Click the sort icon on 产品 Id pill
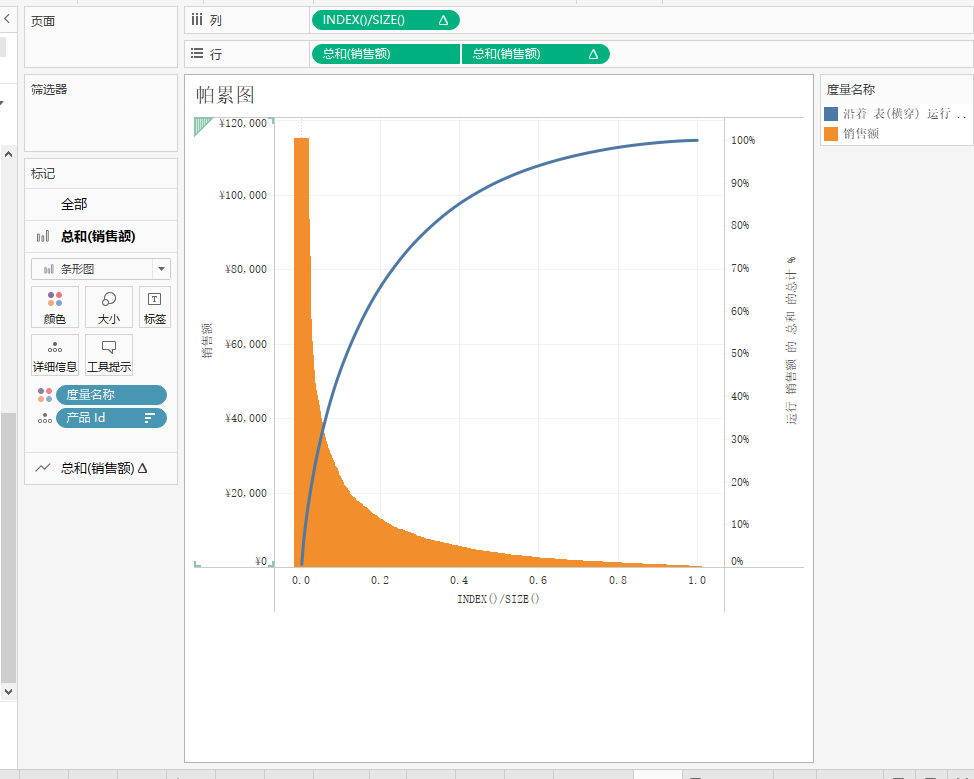974x779 pixels. pos(150,418)
